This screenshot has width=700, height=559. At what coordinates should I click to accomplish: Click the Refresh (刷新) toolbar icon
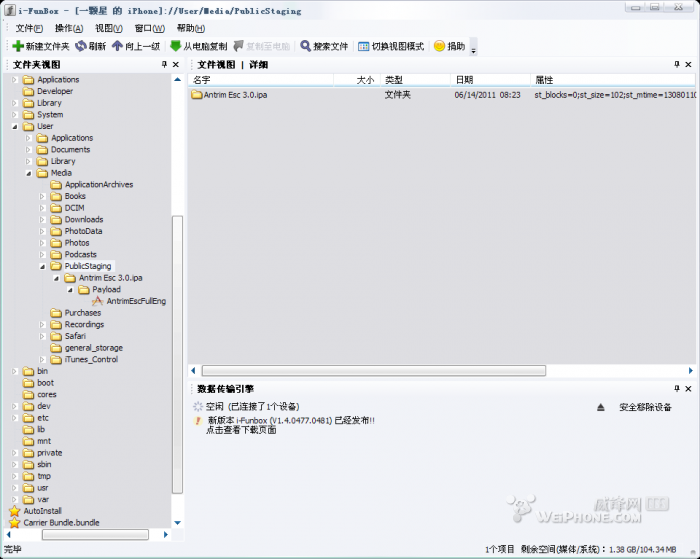81,46
